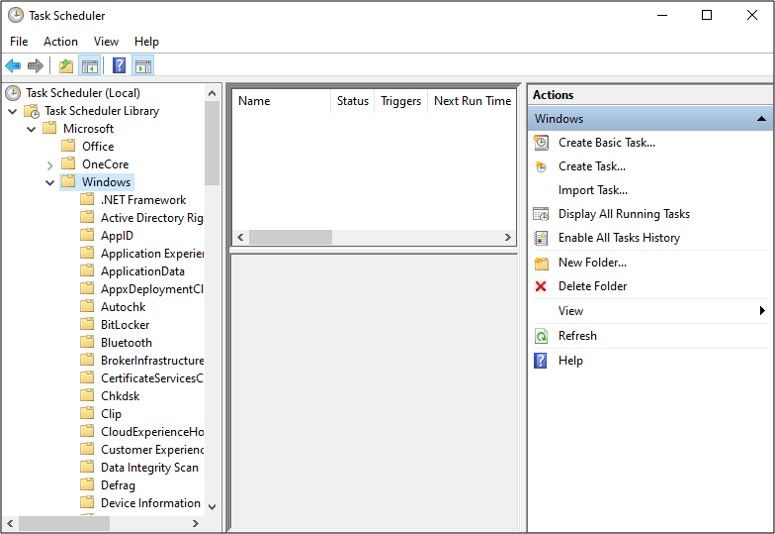775x534 pixels.
Task: Click the Help icon in Actions pane
Action: click(541, 360)
